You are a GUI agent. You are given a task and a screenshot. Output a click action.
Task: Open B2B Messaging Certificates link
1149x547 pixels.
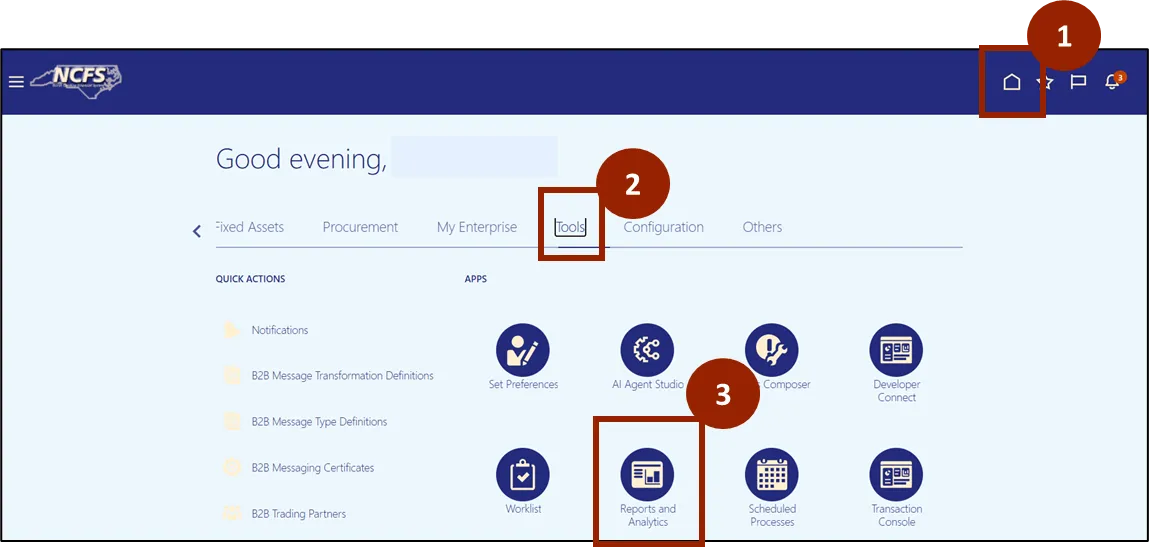[x=313, y=467]
